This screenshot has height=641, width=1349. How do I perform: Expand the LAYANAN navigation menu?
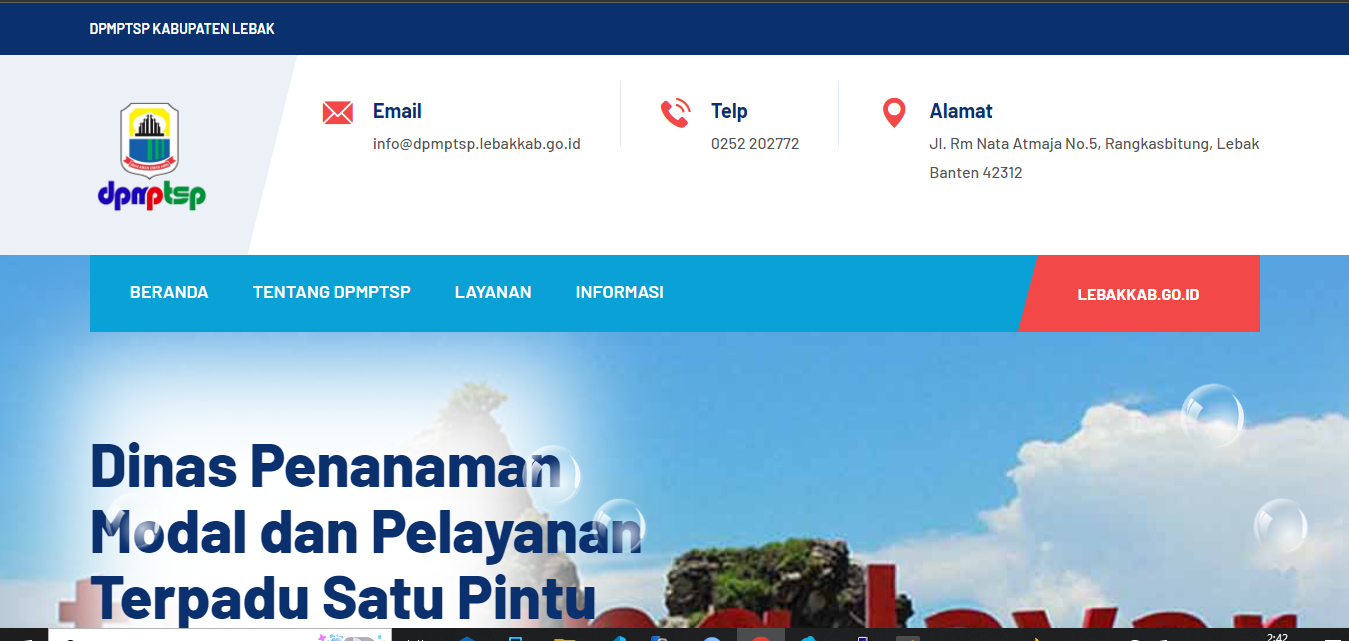493,293
